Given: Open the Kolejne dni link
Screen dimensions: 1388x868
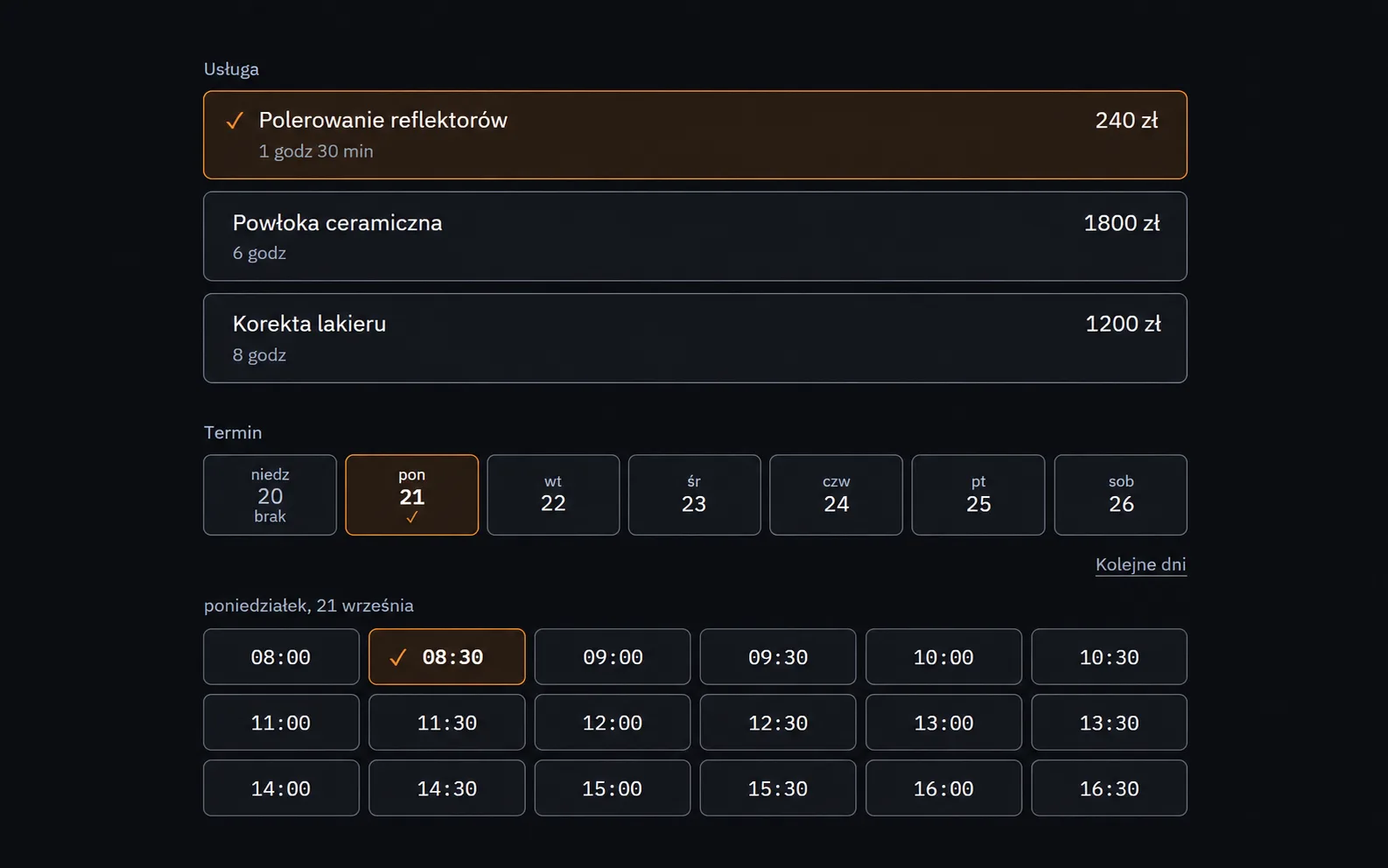Looking at the screenshot, I should [x=1140, y=564].
